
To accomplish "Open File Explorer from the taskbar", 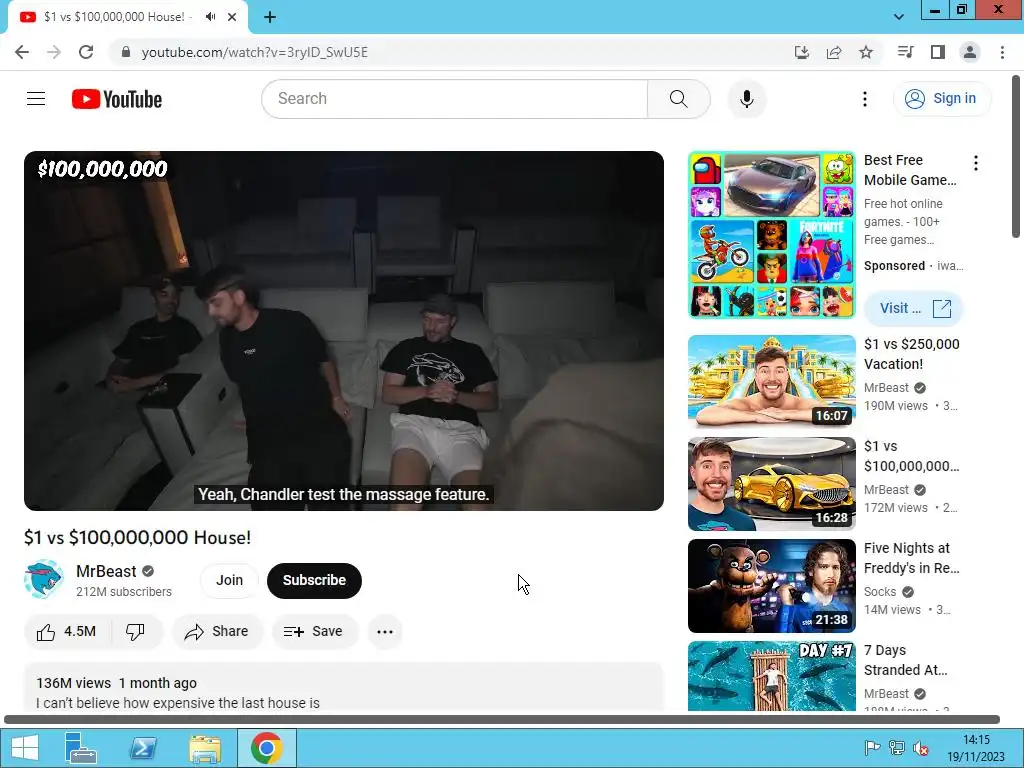I will click(205, 747).
